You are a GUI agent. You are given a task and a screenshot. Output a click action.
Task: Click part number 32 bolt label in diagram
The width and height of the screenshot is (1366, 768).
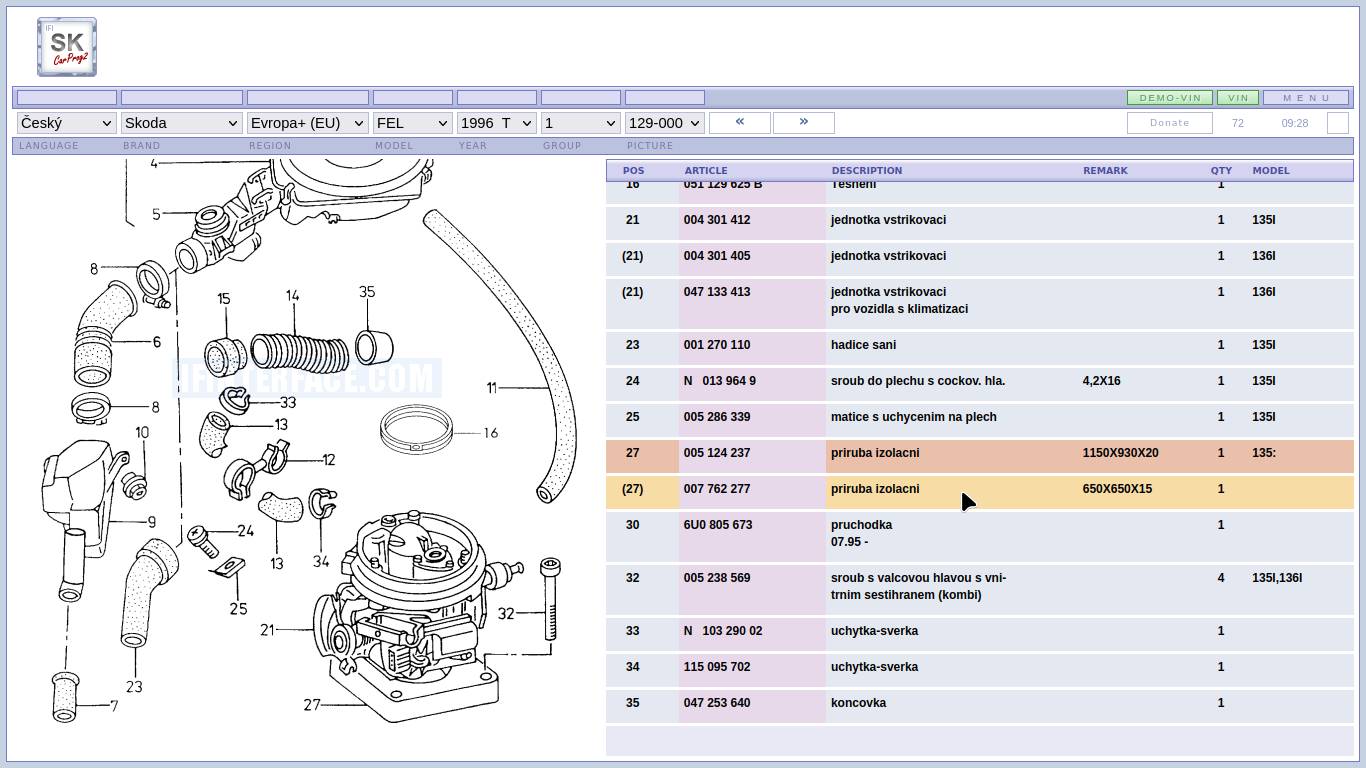(x=506, y=614)
